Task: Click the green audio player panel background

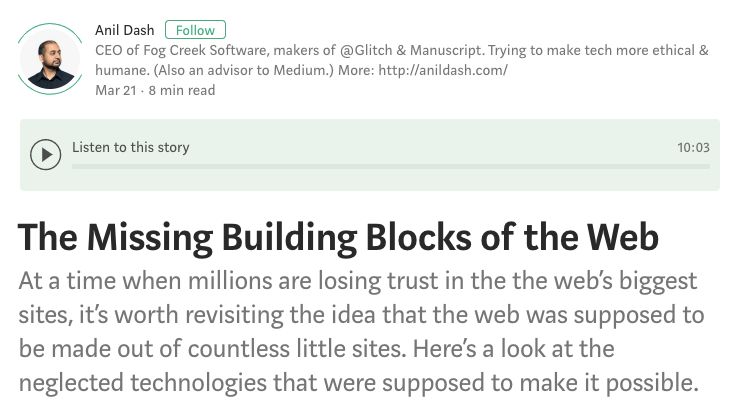Action: 400,180
